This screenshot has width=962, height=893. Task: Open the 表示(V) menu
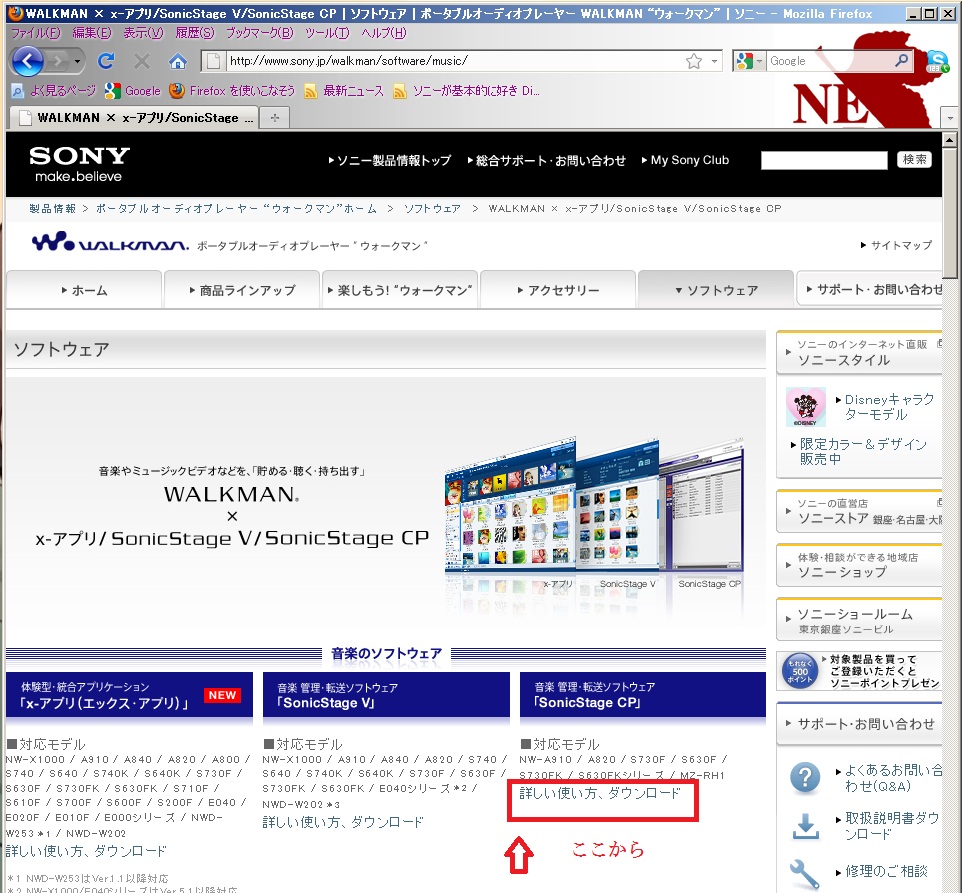[143, 33]
